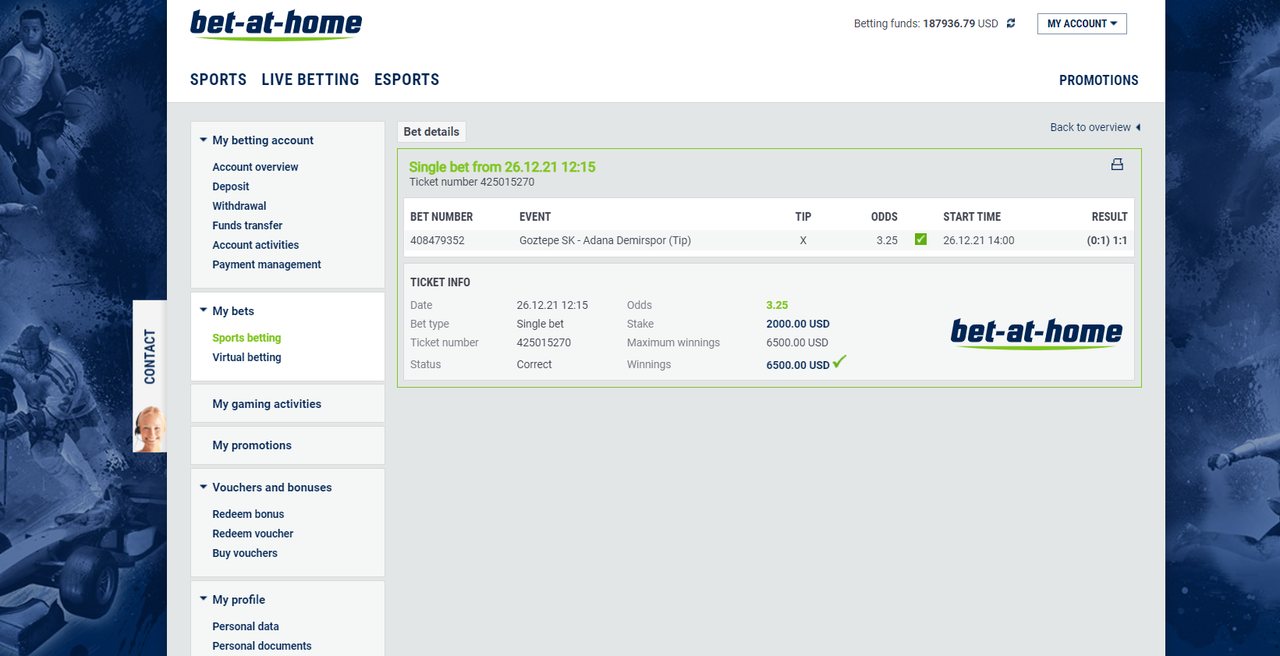Open Withdrawal page
1280x656 pixels.
click(239, 206)
